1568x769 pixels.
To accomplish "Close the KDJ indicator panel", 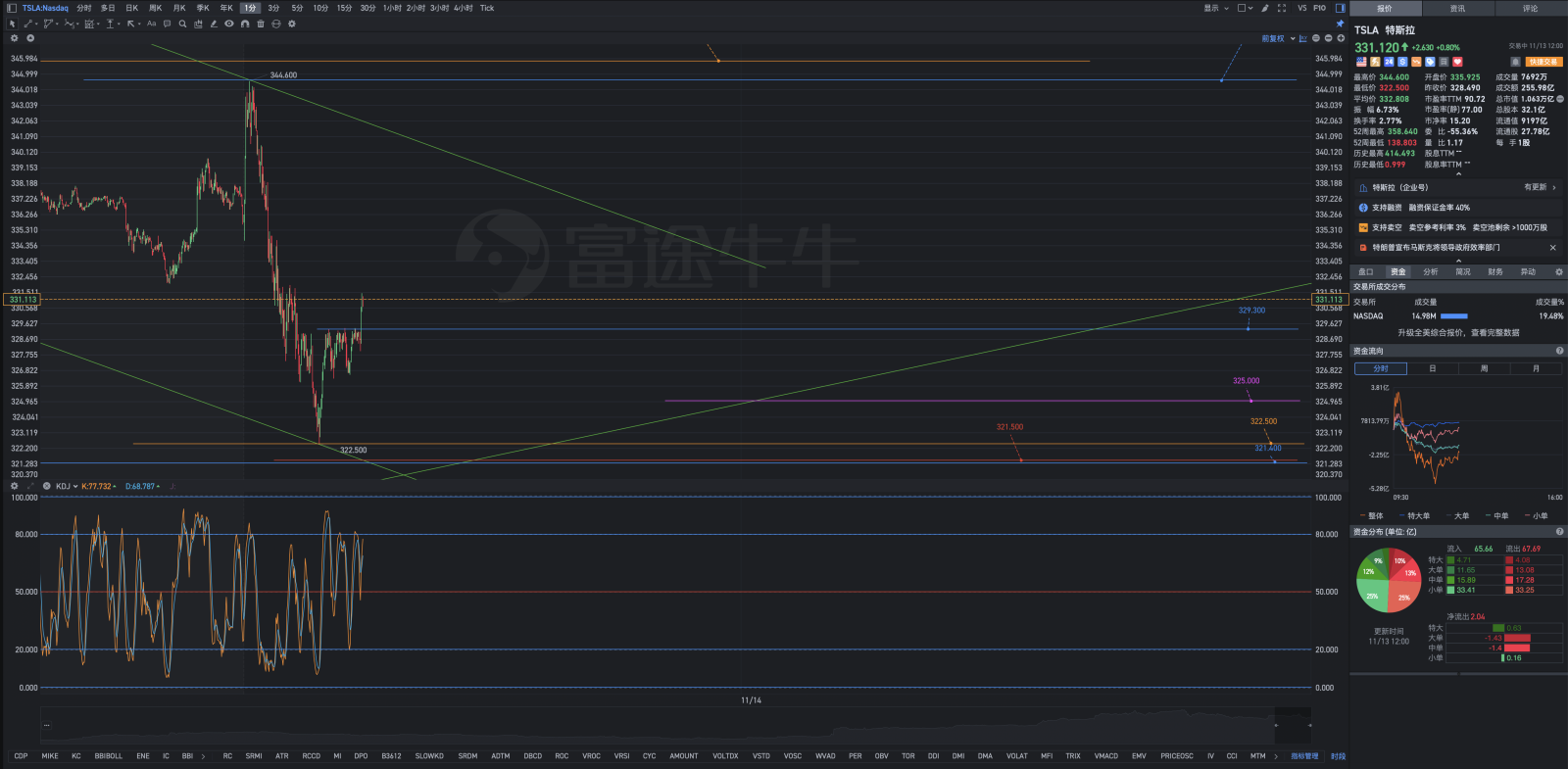I will click(46, 486).
